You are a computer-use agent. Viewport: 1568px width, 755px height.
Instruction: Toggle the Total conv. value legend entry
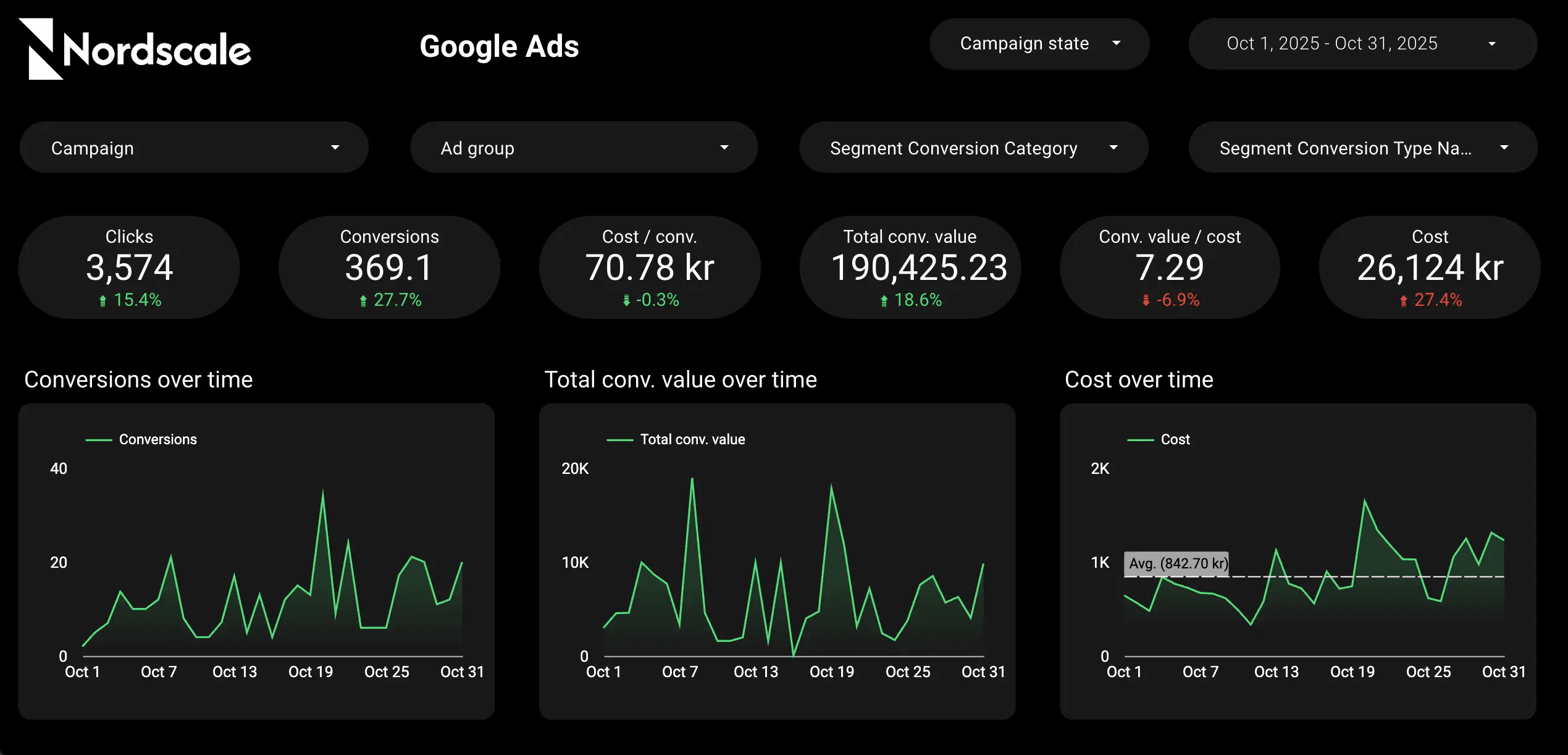pos(692,439)
